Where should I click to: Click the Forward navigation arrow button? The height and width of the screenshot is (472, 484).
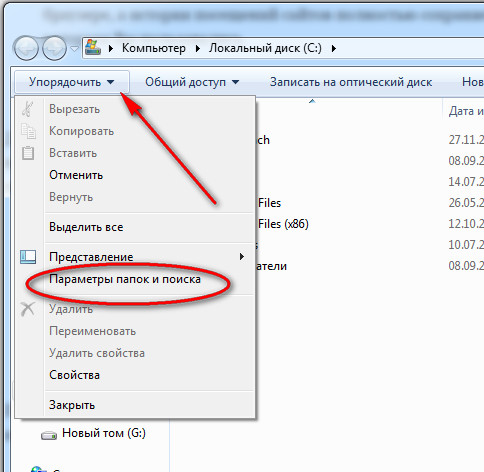click(x=54, y=48)
